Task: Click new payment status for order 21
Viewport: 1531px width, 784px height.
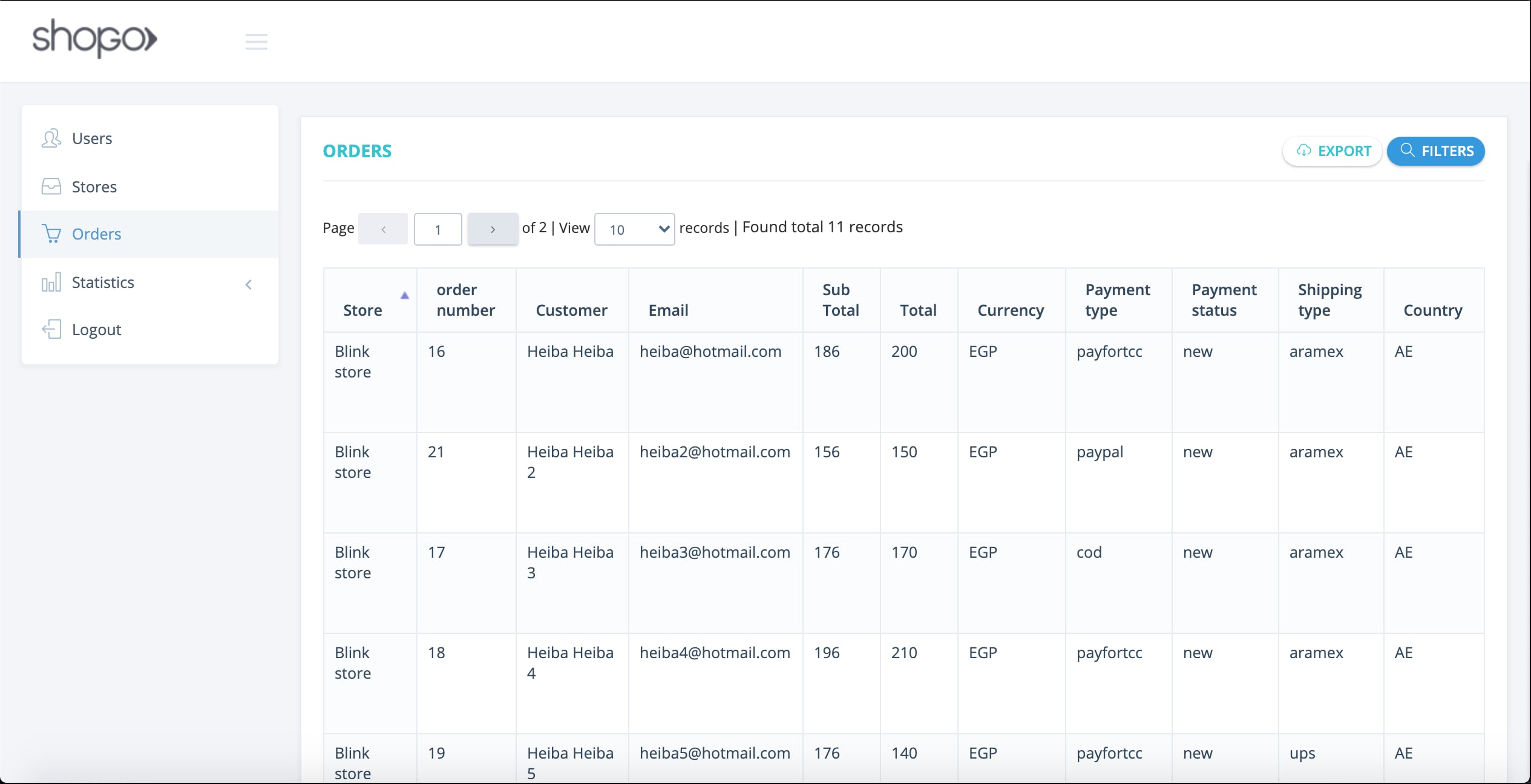Action: pyautogui.click(x=1198, y=453)
